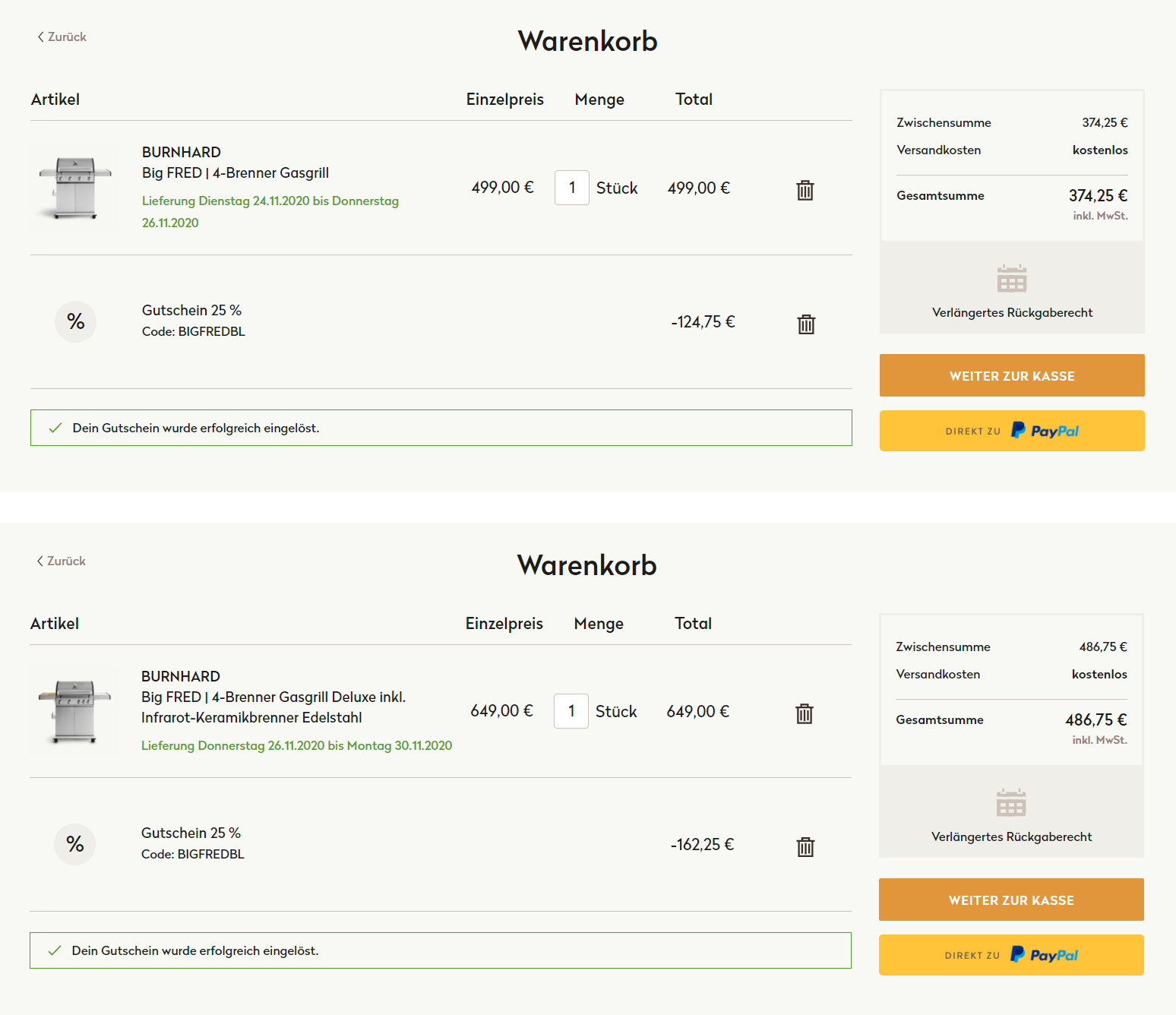The height and width of the screenshot is (1015, 1176).
Task: Remove the -124,75 € voucher via trash icon
Action: (x=806, y=324)
